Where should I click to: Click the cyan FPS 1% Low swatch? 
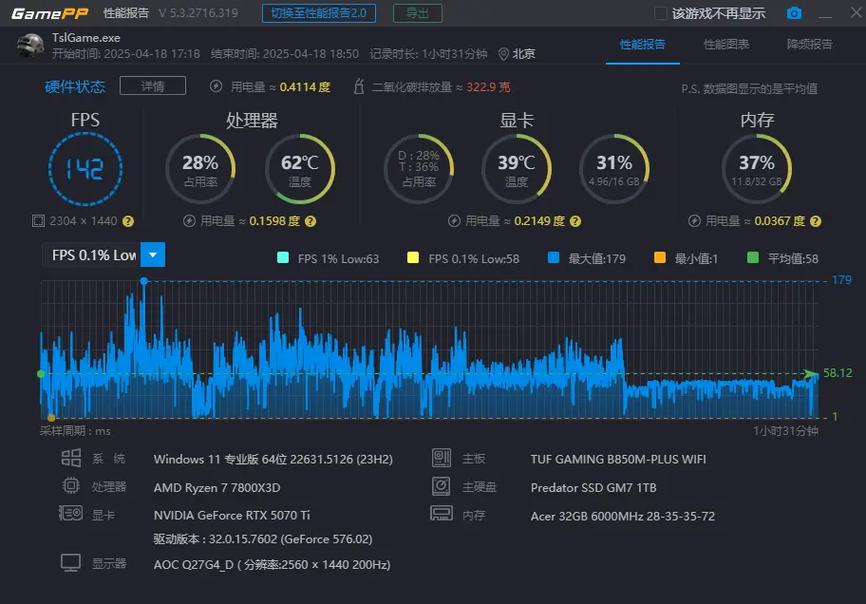(x=283, y=258)
